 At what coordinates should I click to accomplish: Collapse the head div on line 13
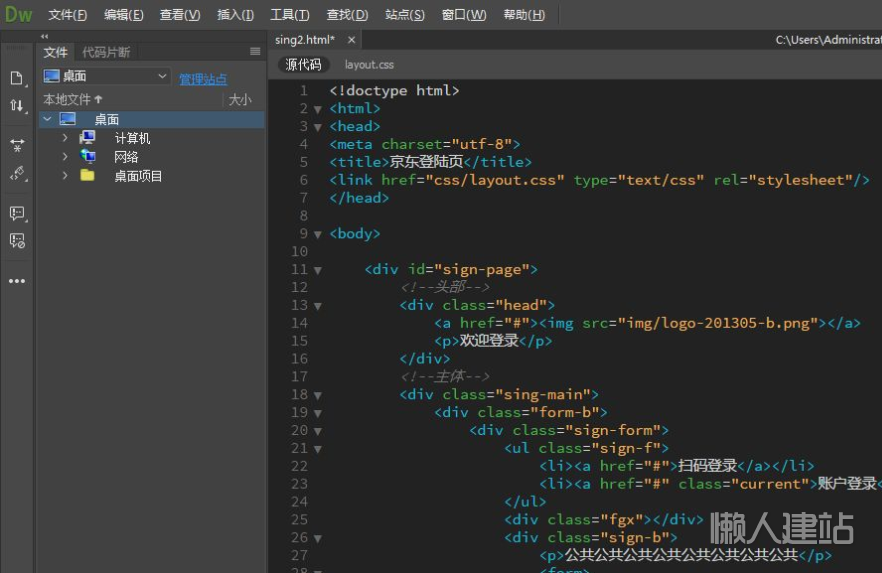(318, 306)
